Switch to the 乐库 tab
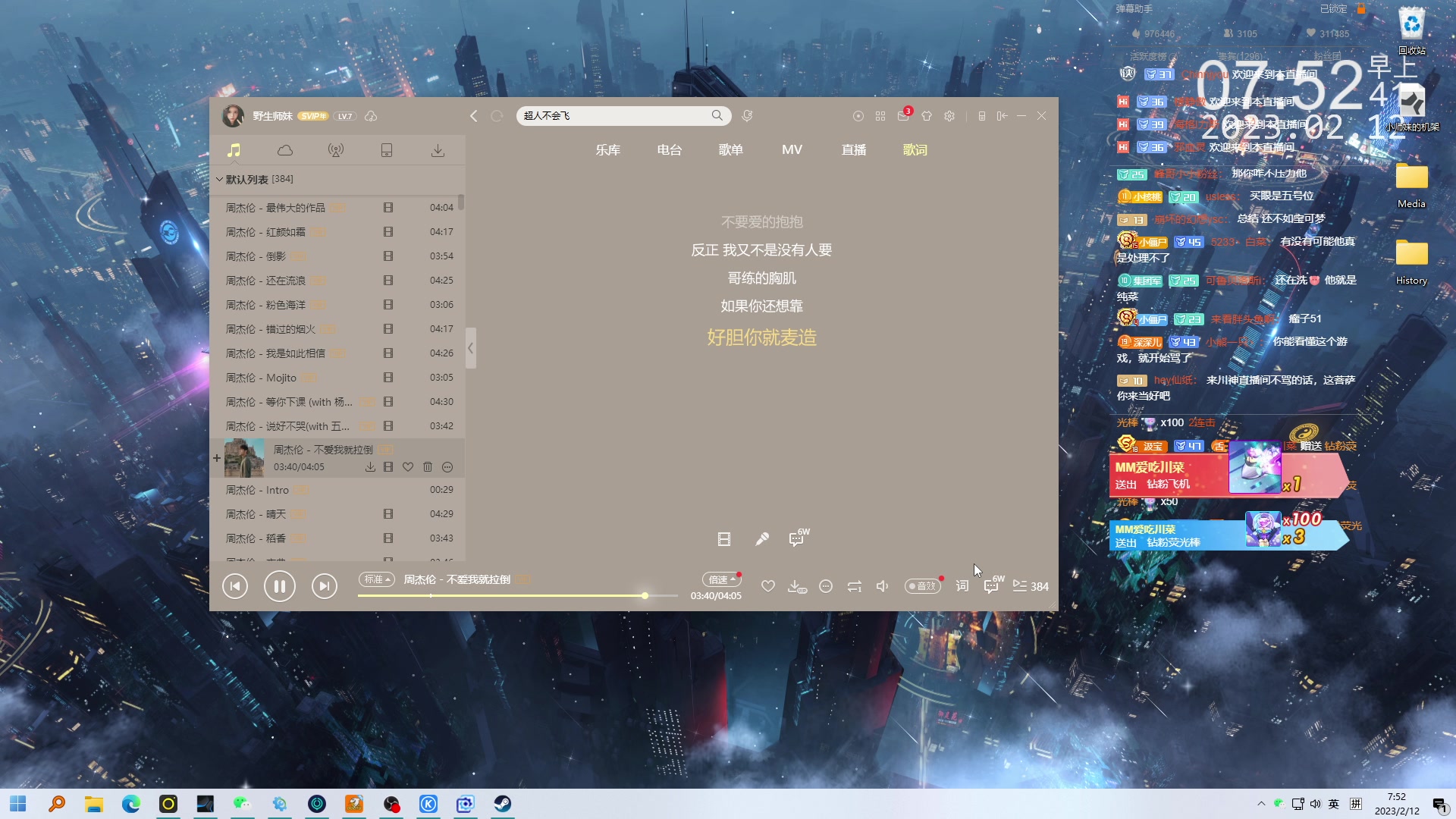 [x=608, y=150]
